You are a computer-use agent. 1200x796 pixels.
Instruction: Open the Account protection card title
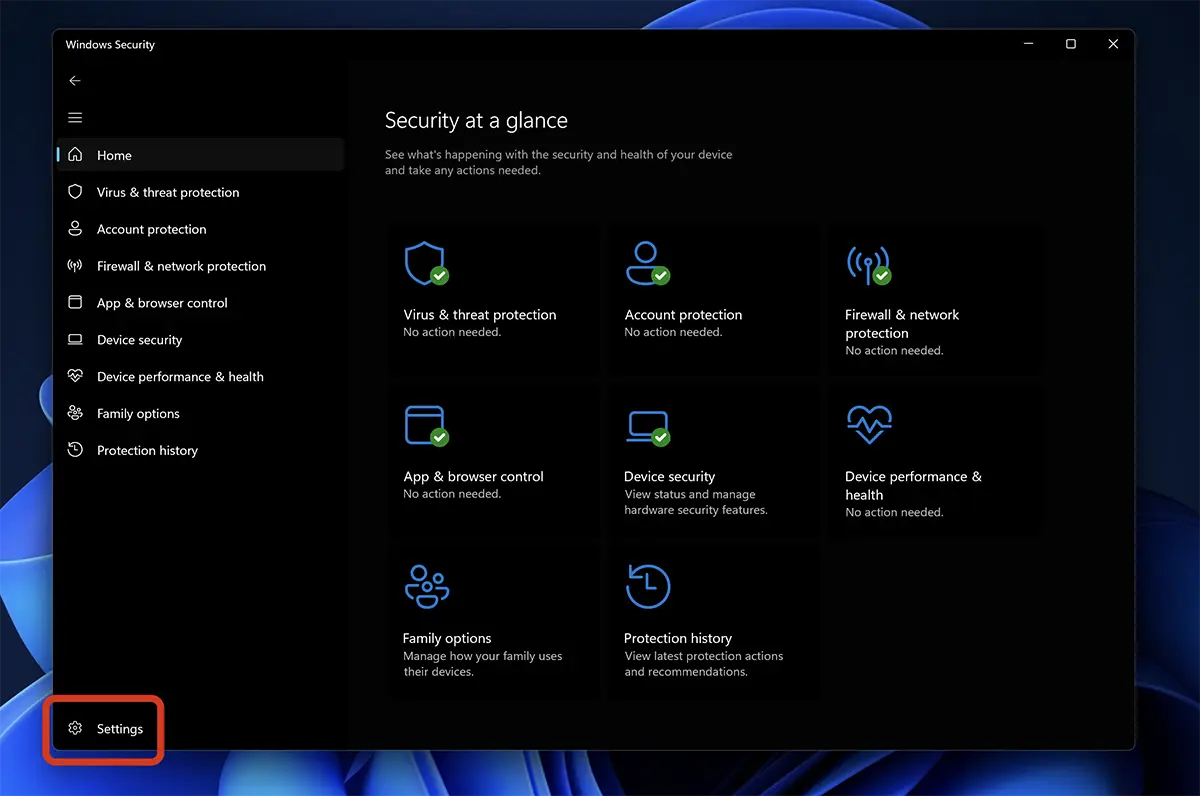coord(683,314)
